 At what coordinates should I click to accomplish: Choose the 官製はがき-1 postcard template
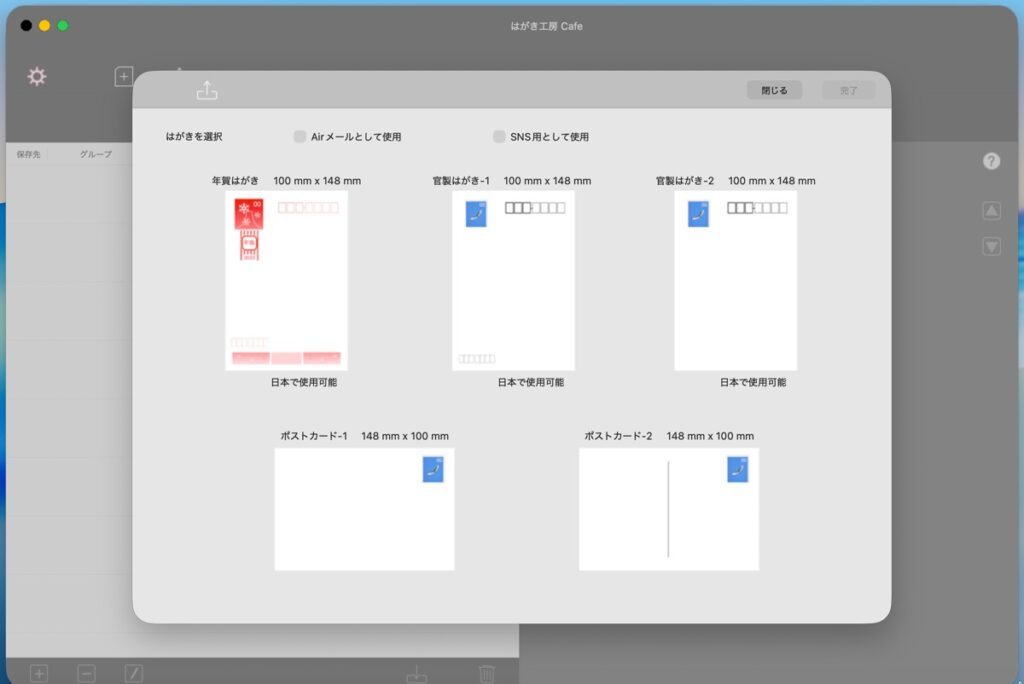coord(513,281)
